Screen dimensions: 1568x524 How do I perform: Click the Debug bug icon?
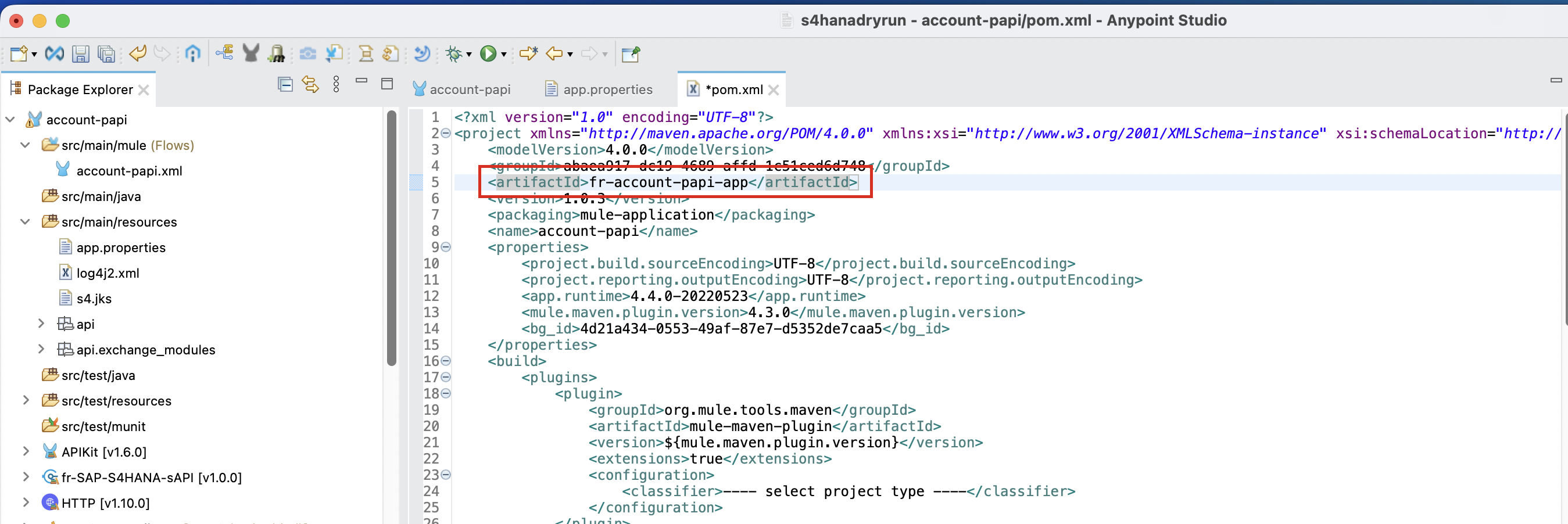point(453,54)
